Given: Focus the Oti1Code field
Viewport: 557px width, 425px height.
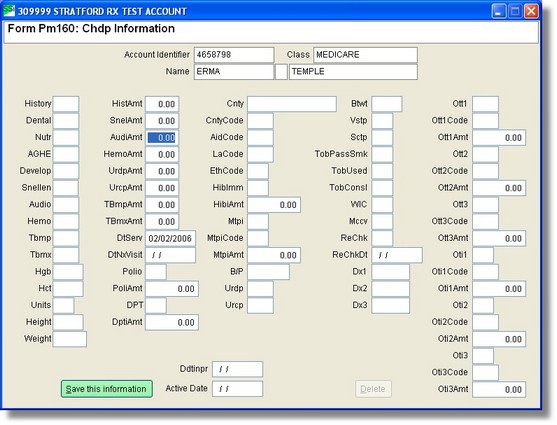Looking at the screenshot, I should tap(485, 271).
